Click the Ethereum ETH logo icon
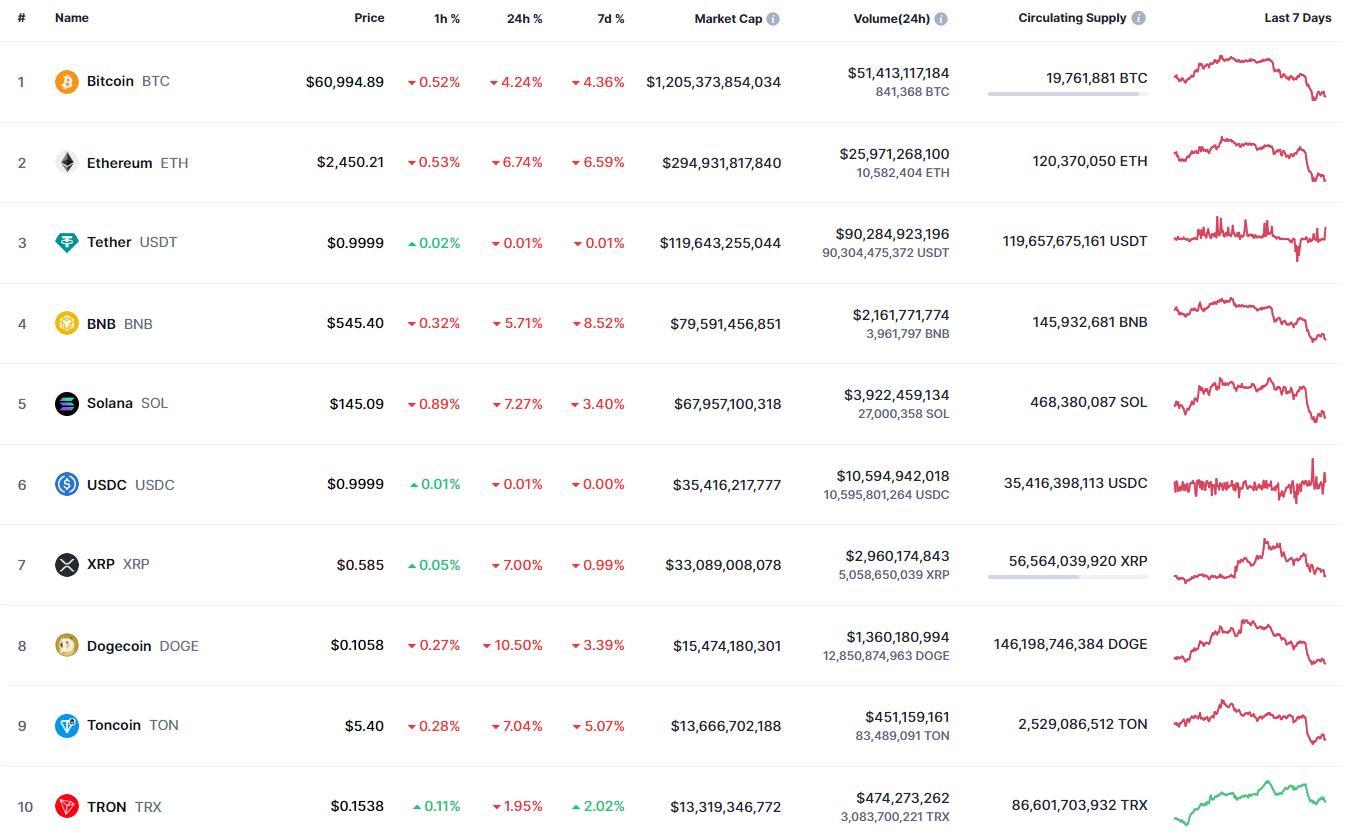Viewport: 1358px width, 838px height. (66, 161)
